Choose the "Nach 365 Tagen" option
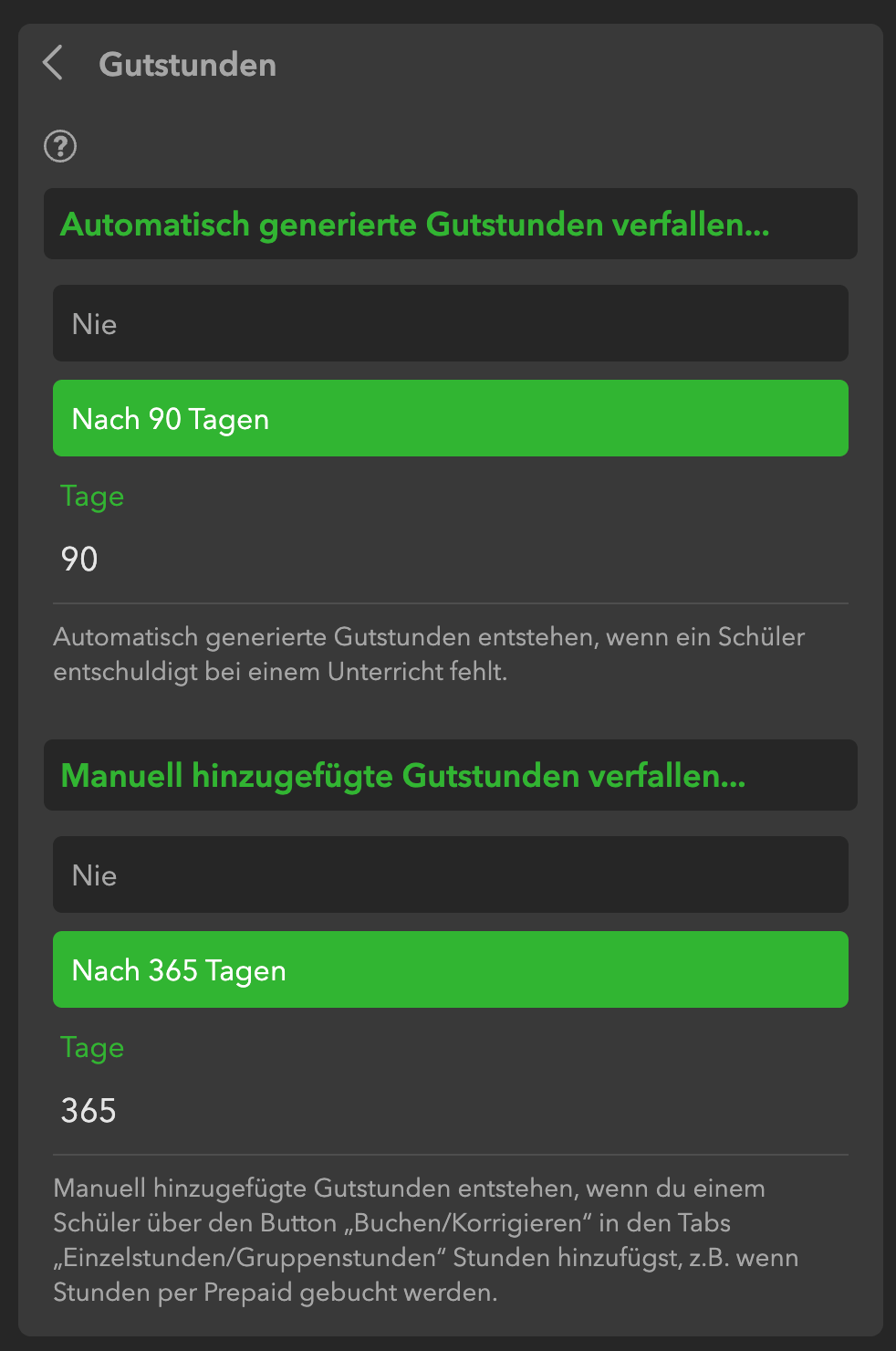 451,970
